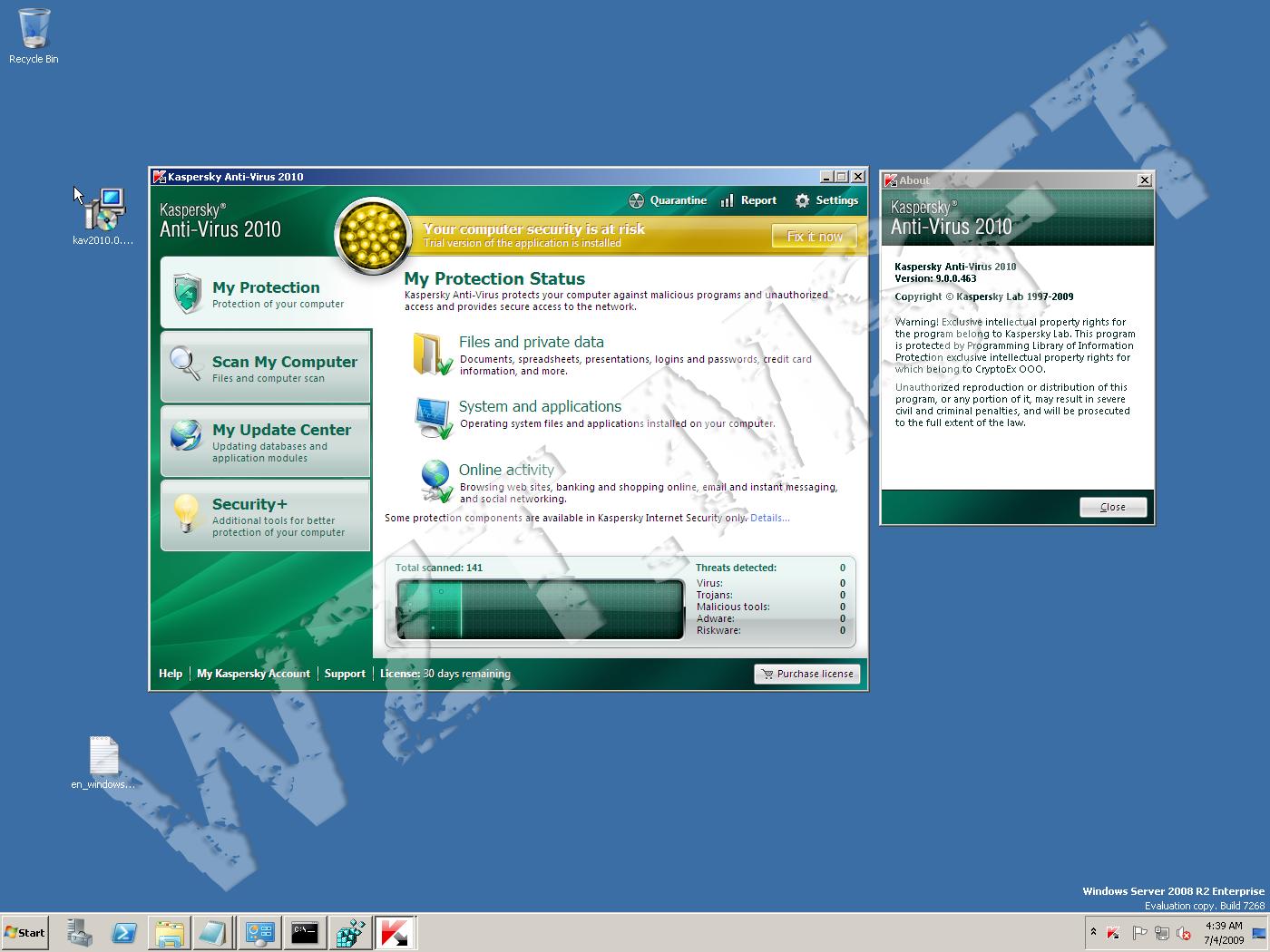Viewport: 1270px width, 952px height.
Task: Click the network tray icon
Action: click(1161, 933)
